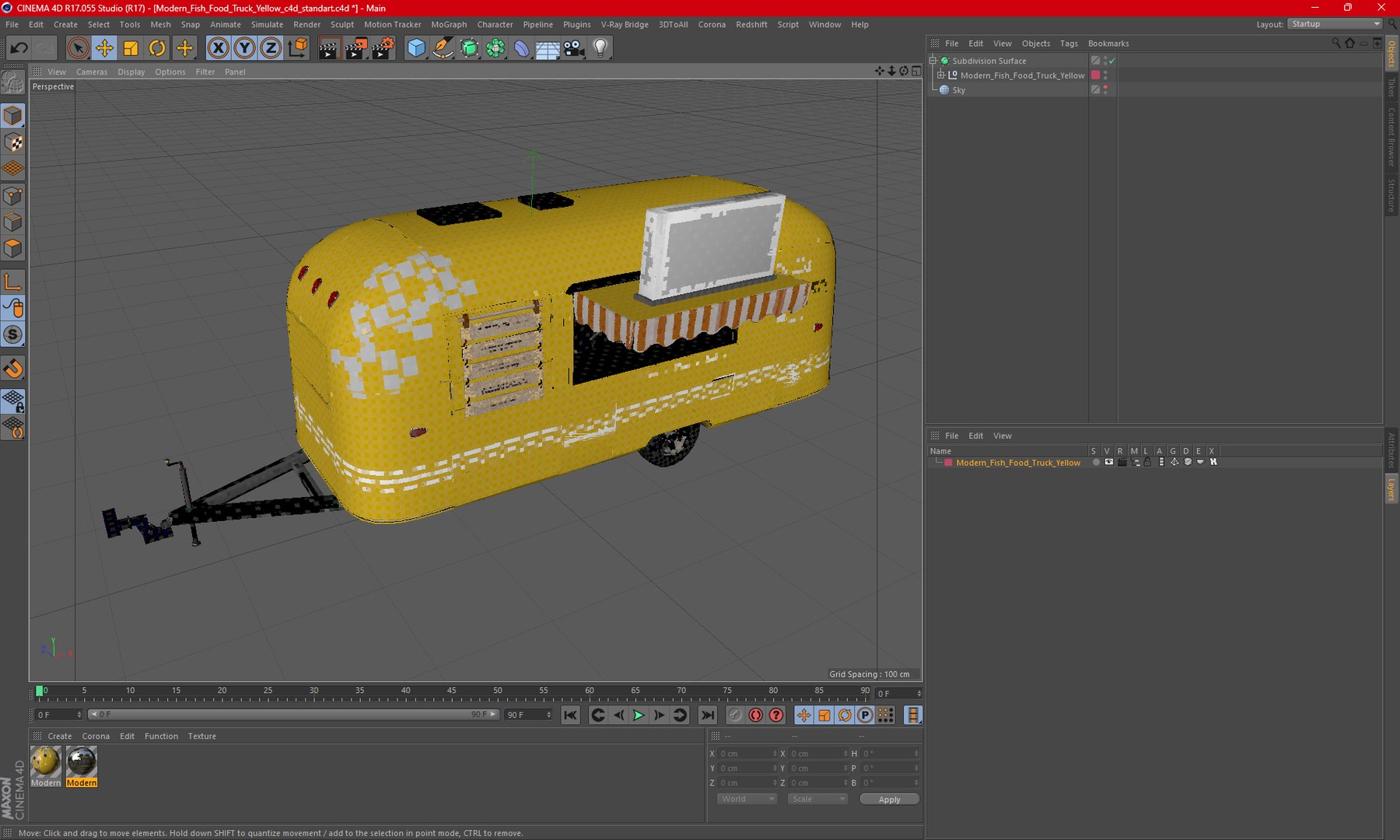
Task: Activate the Move tool
Action: coord(104,48)
